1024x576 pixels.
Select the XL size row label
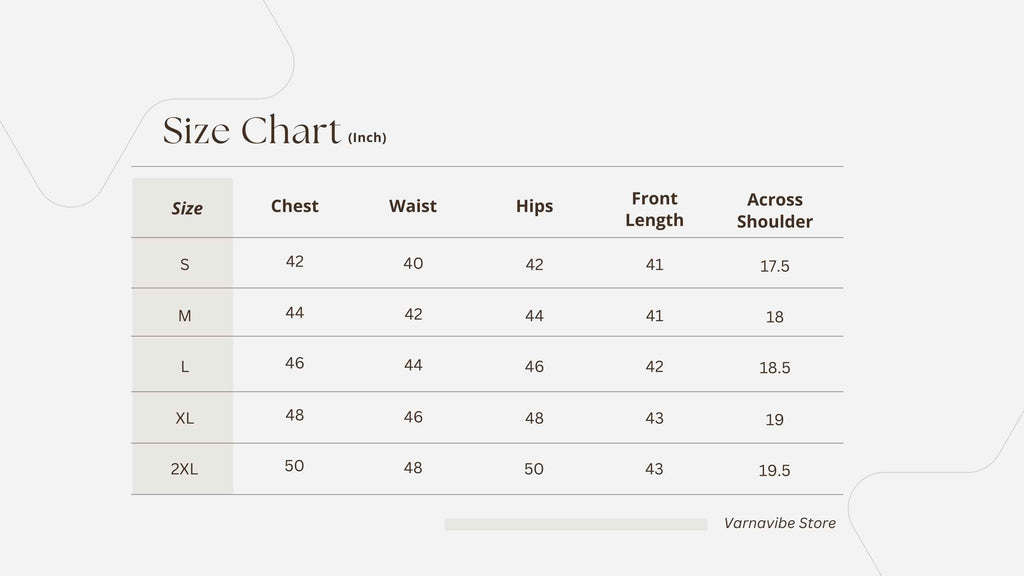point(184,418)
